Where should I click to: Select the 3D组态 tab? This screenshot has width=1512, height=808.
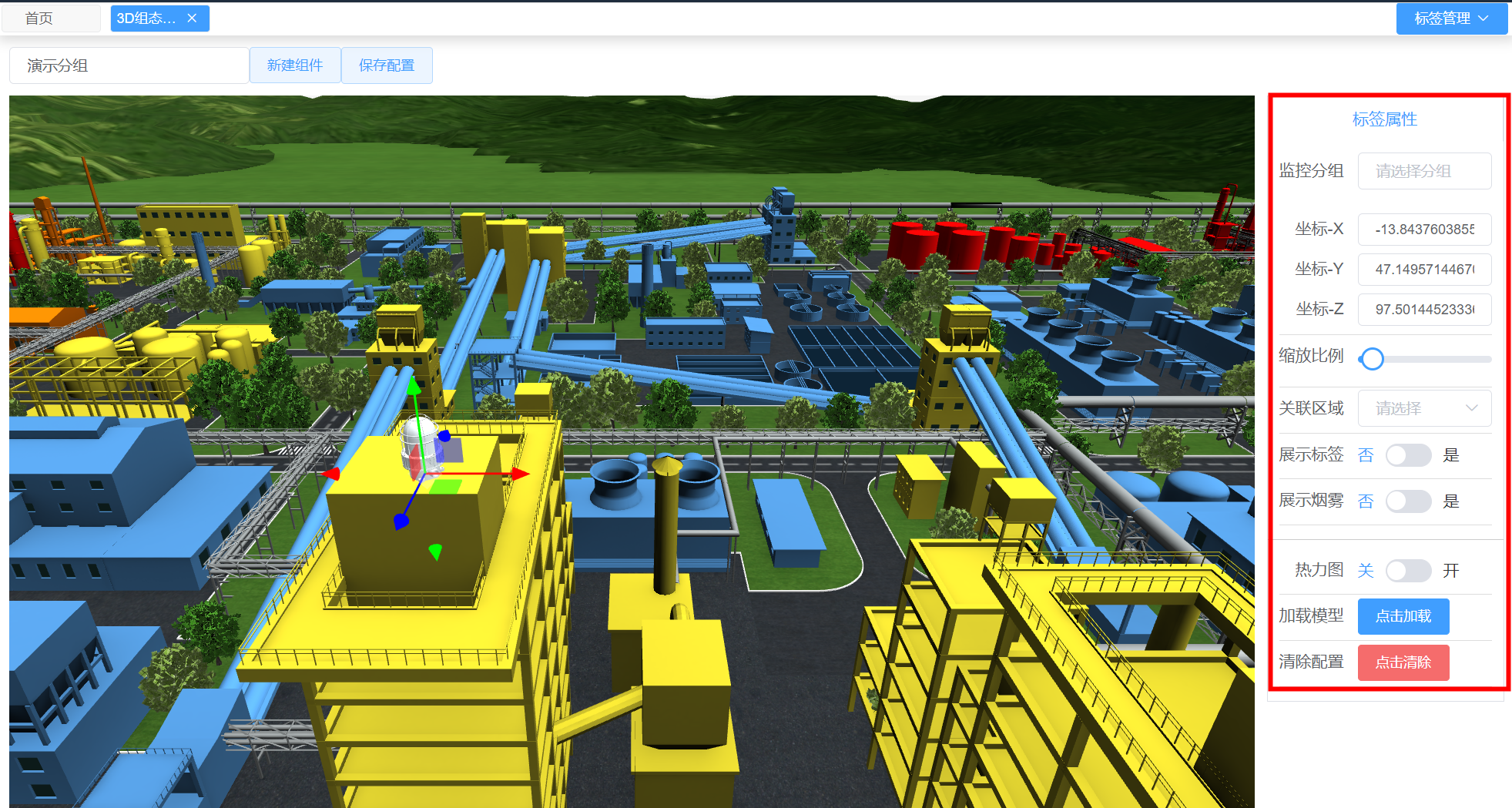(146, 18)
